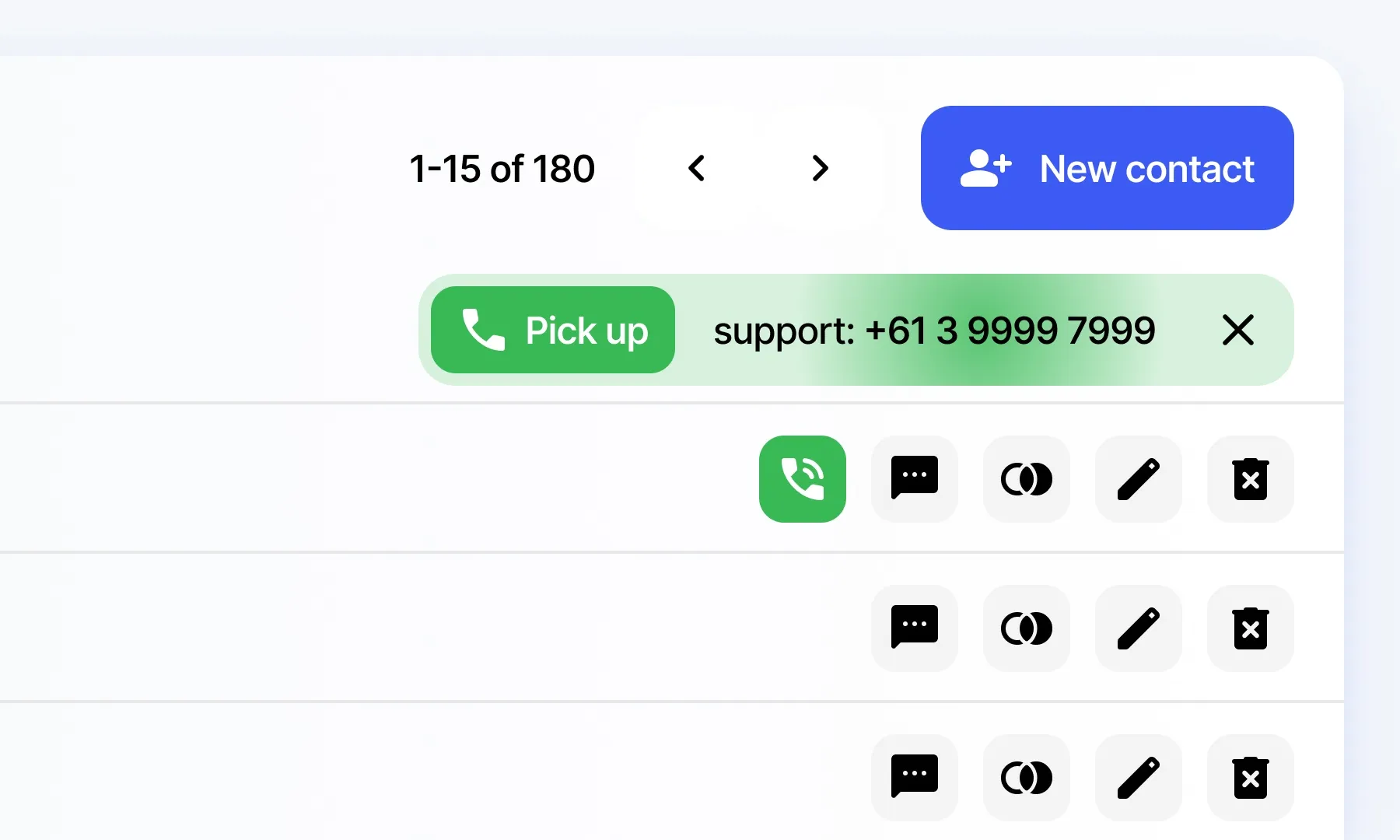Go to the previous page of contacts
Screen dimensions: 1400x840
[697, 168]
